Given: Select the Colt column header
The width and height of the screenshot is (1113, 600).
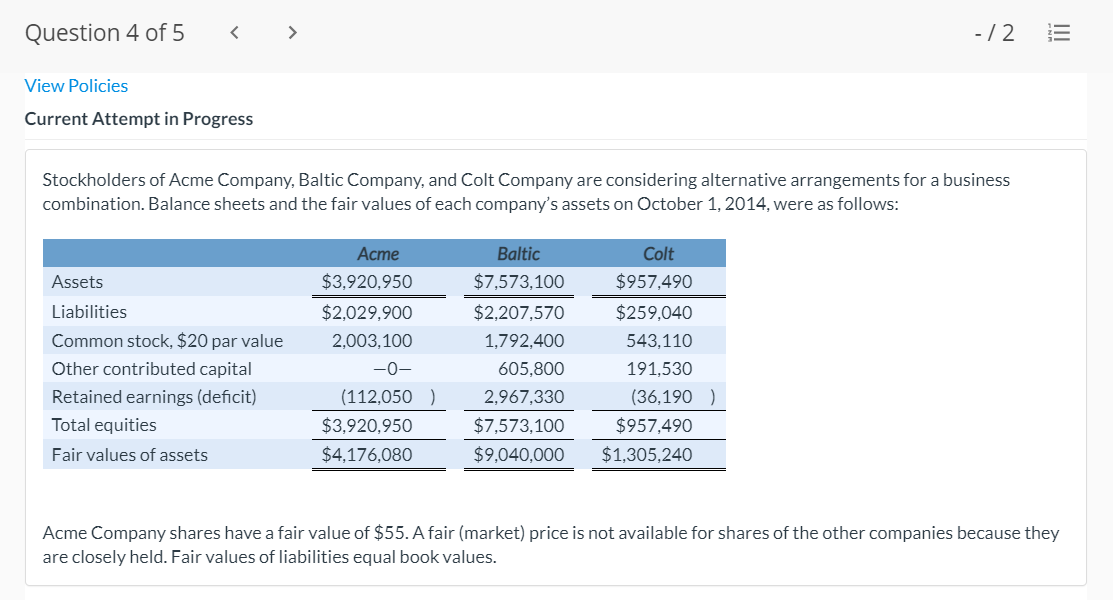Looking at the screenshot, I should click(658, 254).
